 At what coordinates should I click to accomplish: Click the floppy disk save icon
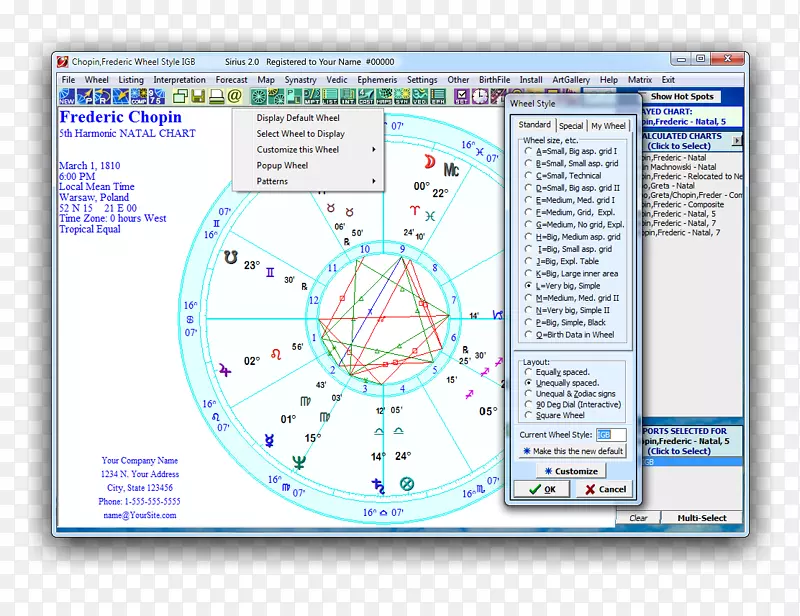coord(198,97)
